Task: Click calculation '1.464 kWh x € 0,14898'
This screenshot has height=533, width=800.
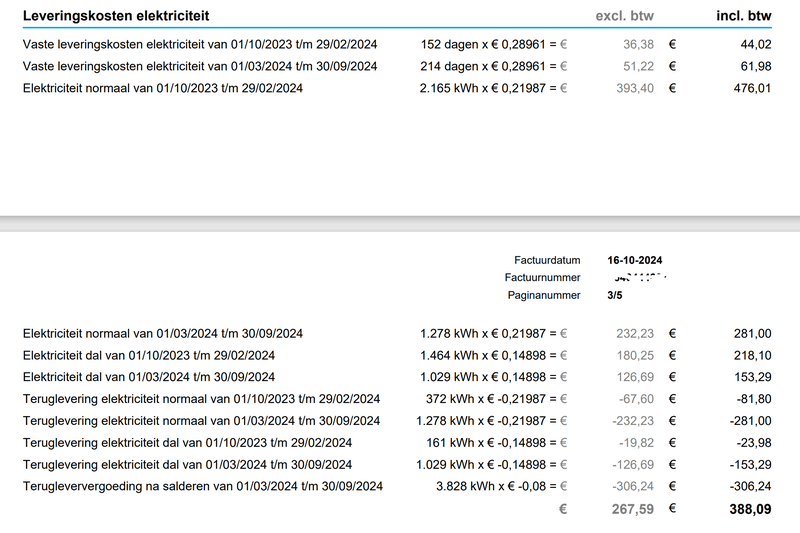Action: (x=483, y=356)
